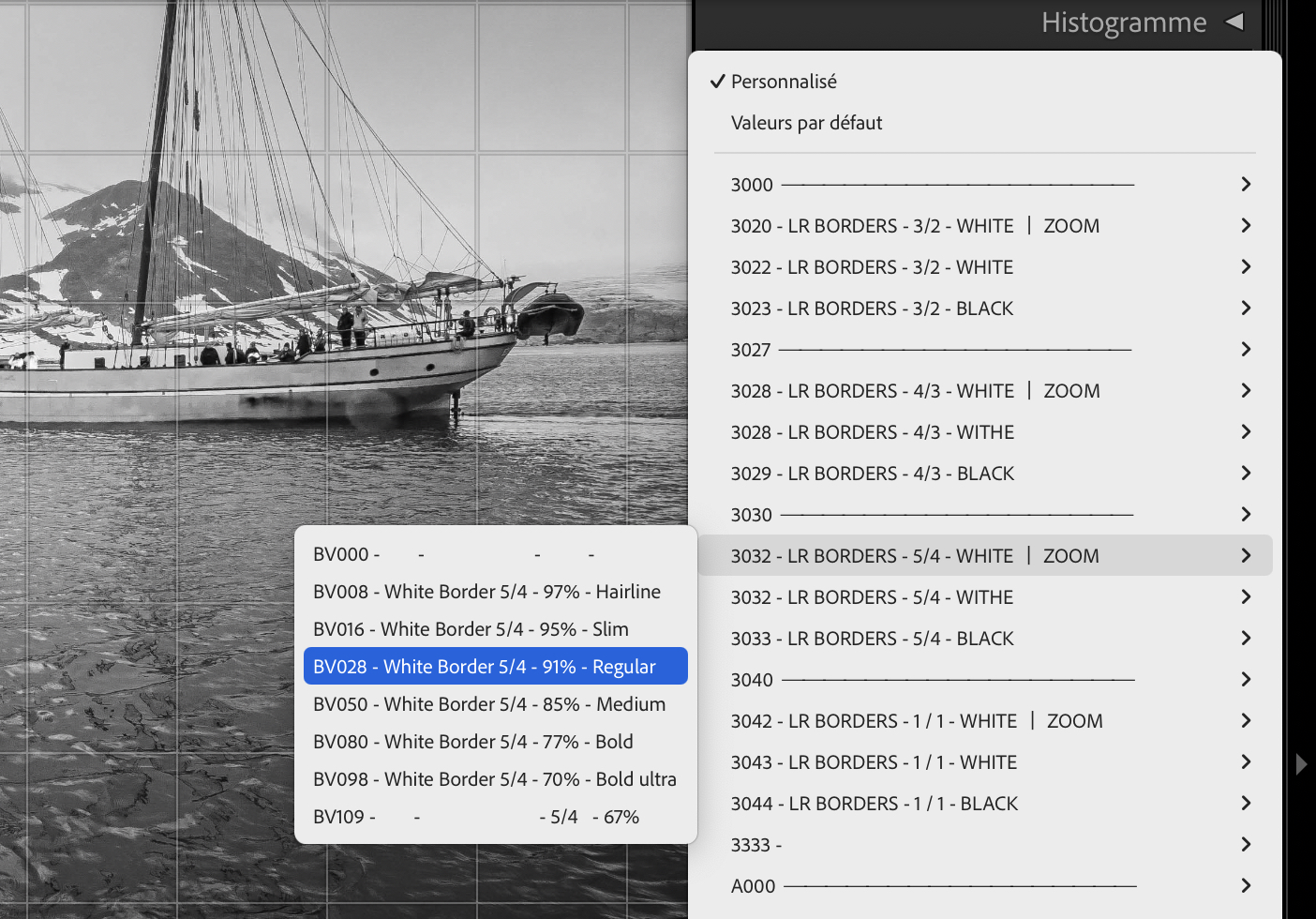Apply BV008 White Border 97% Hairline preset
The width and height of the screenshot is (1316, 919).
pos(486,592)
